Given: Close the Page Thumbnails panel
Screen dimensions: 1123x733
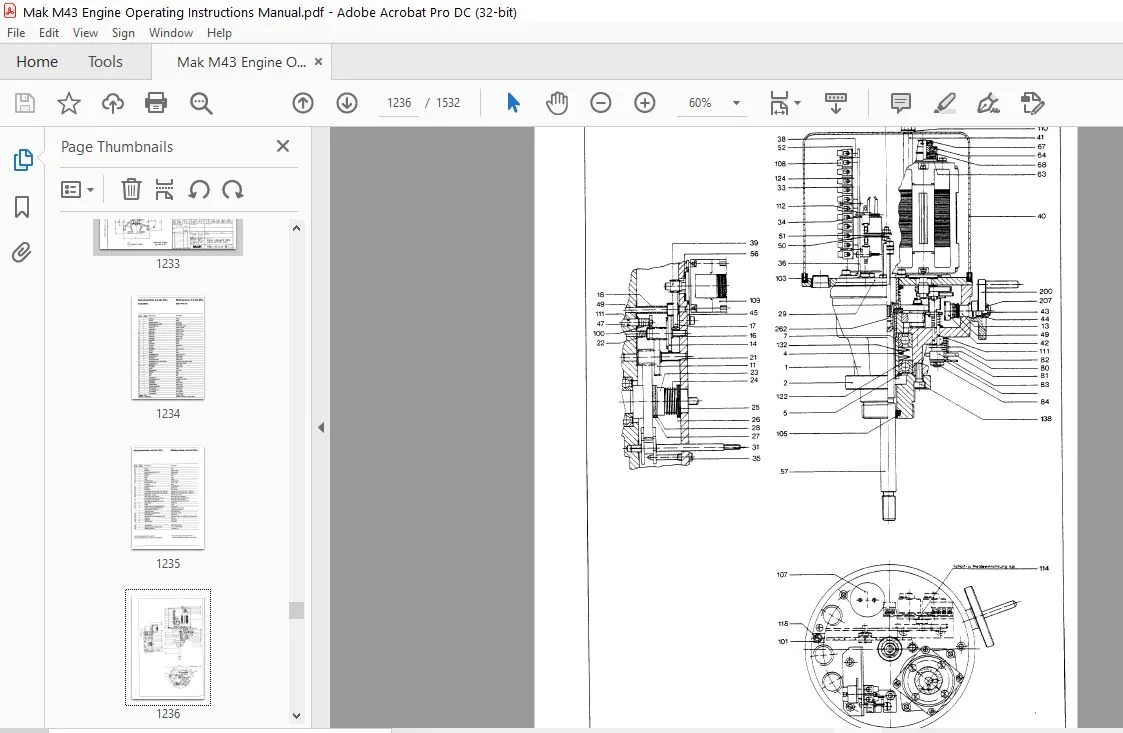Looking at the screenshot, I should click(x=283, y=146).
